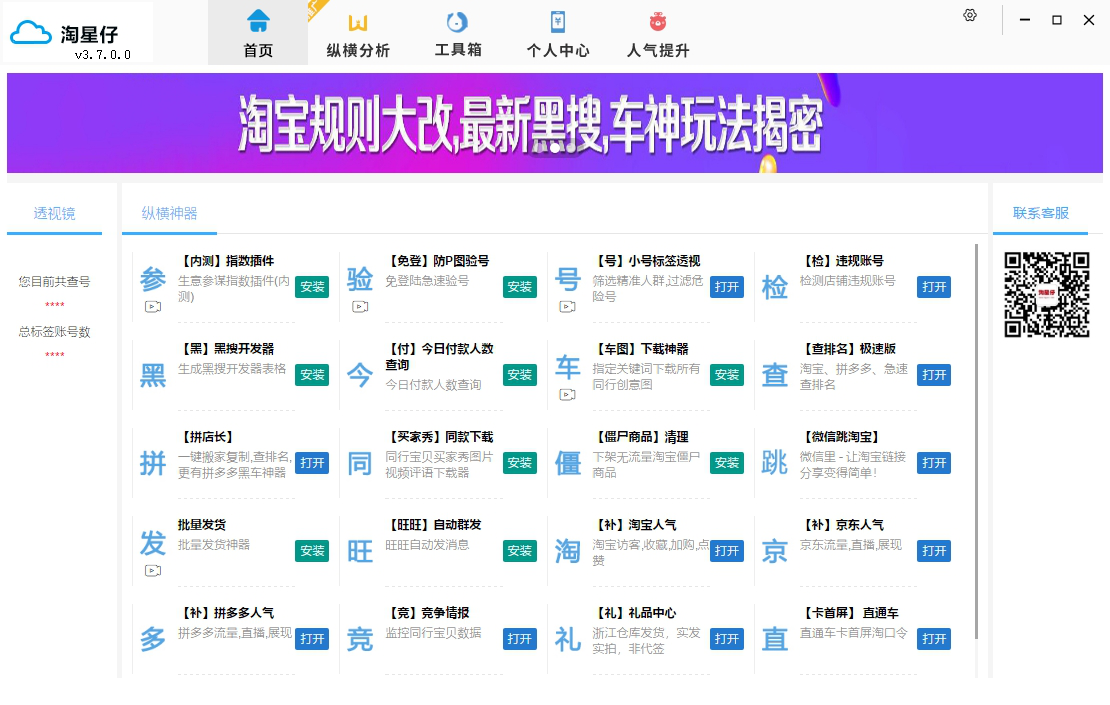Select the 透视镜 panel tab
1110x705 pixels.
[55, 214]
